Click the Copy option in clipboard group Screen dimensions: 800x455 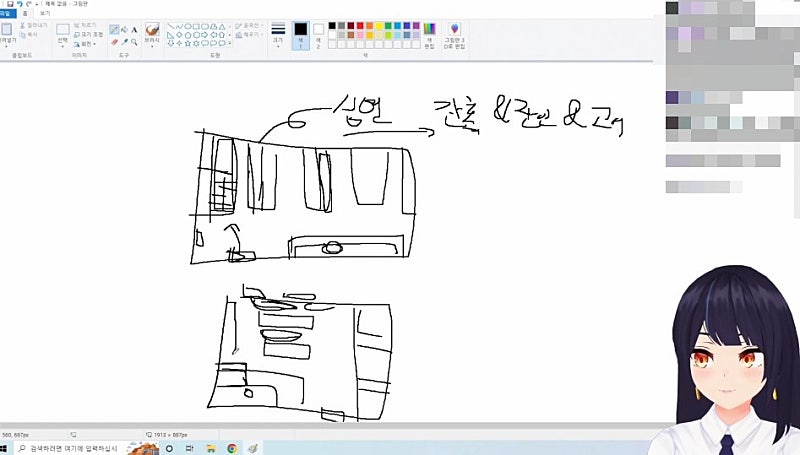29,34
